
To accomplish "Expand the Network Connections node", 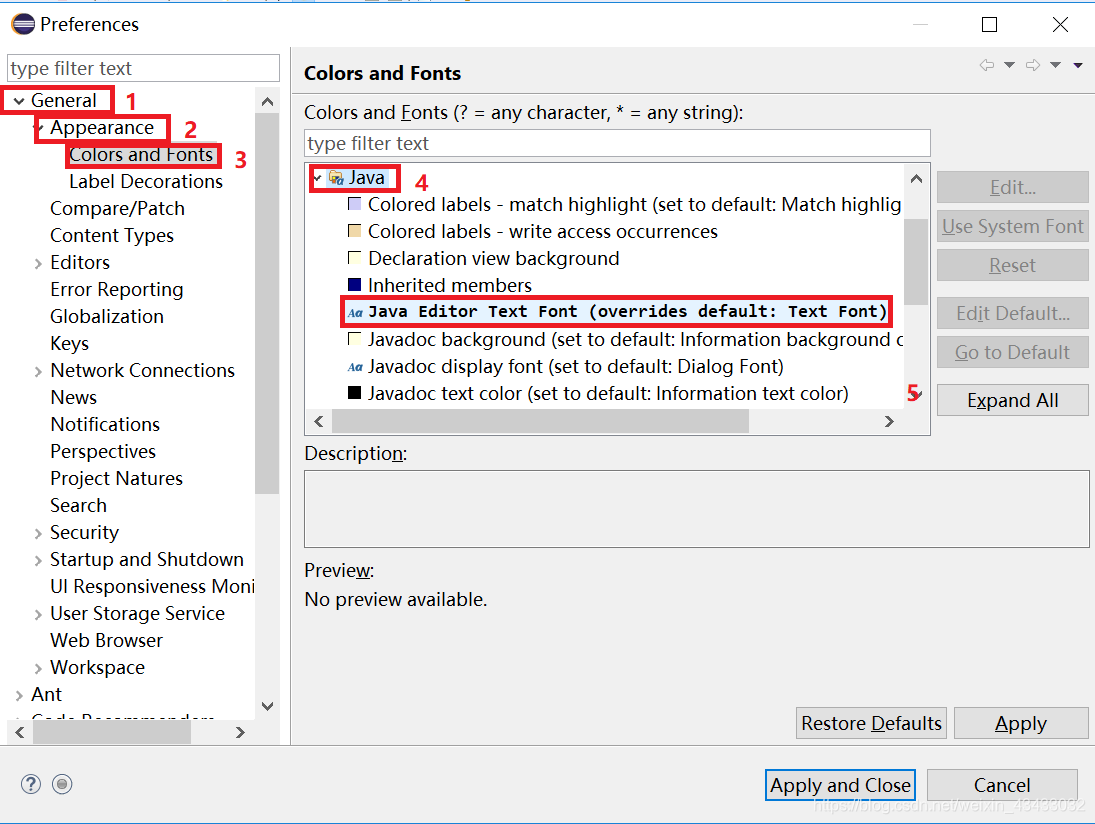I will coord(38,371).
